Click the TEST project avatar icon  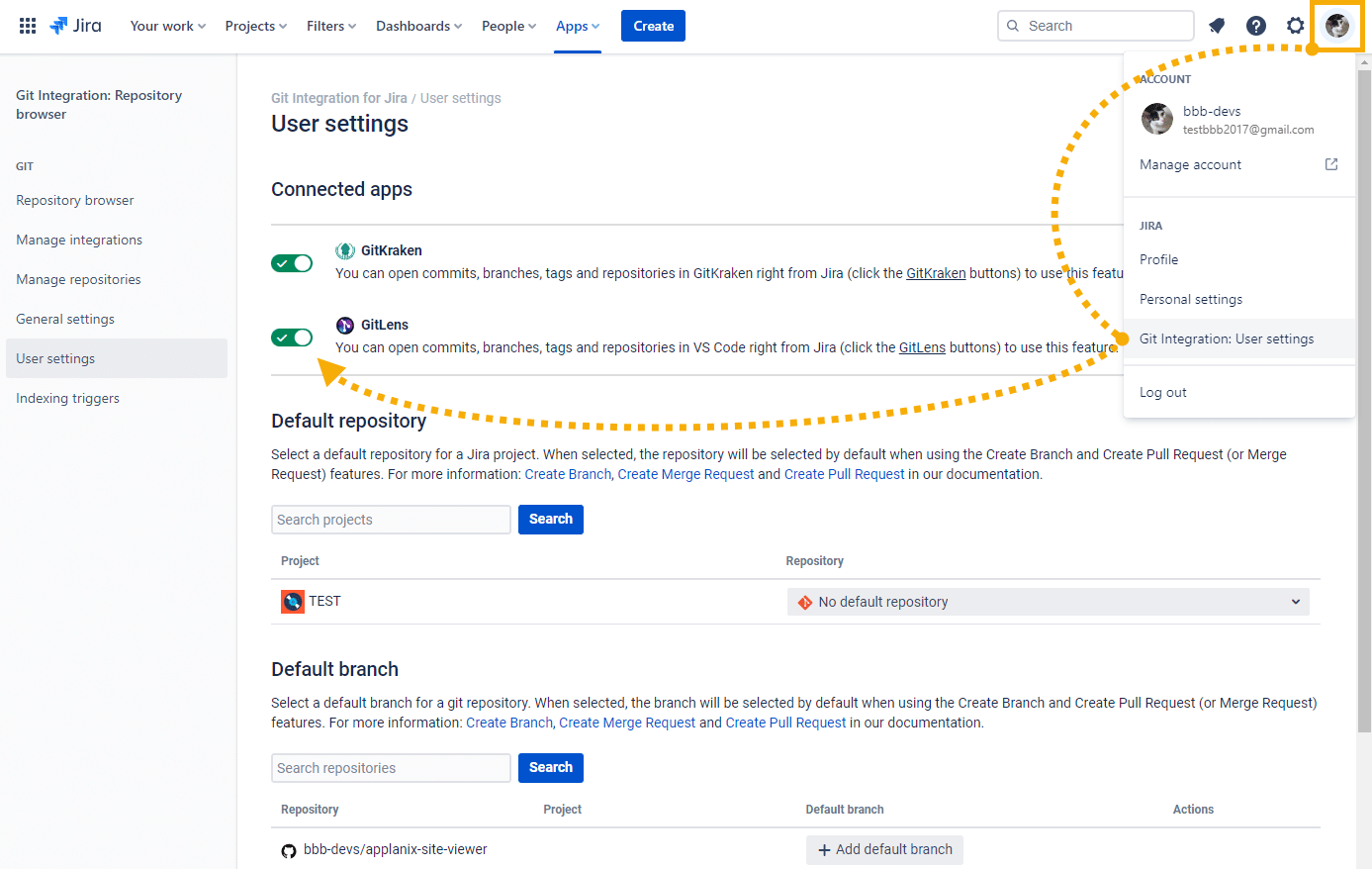(x=292, y=601)
